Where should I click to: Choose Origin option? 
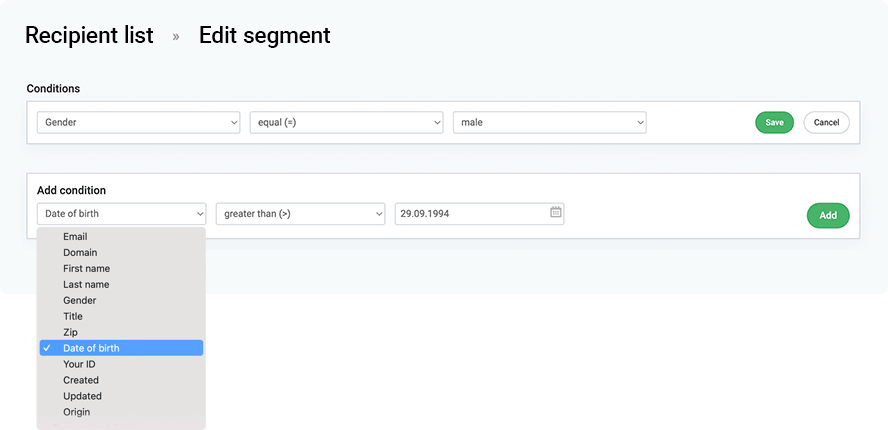click(x=121, y=411)
